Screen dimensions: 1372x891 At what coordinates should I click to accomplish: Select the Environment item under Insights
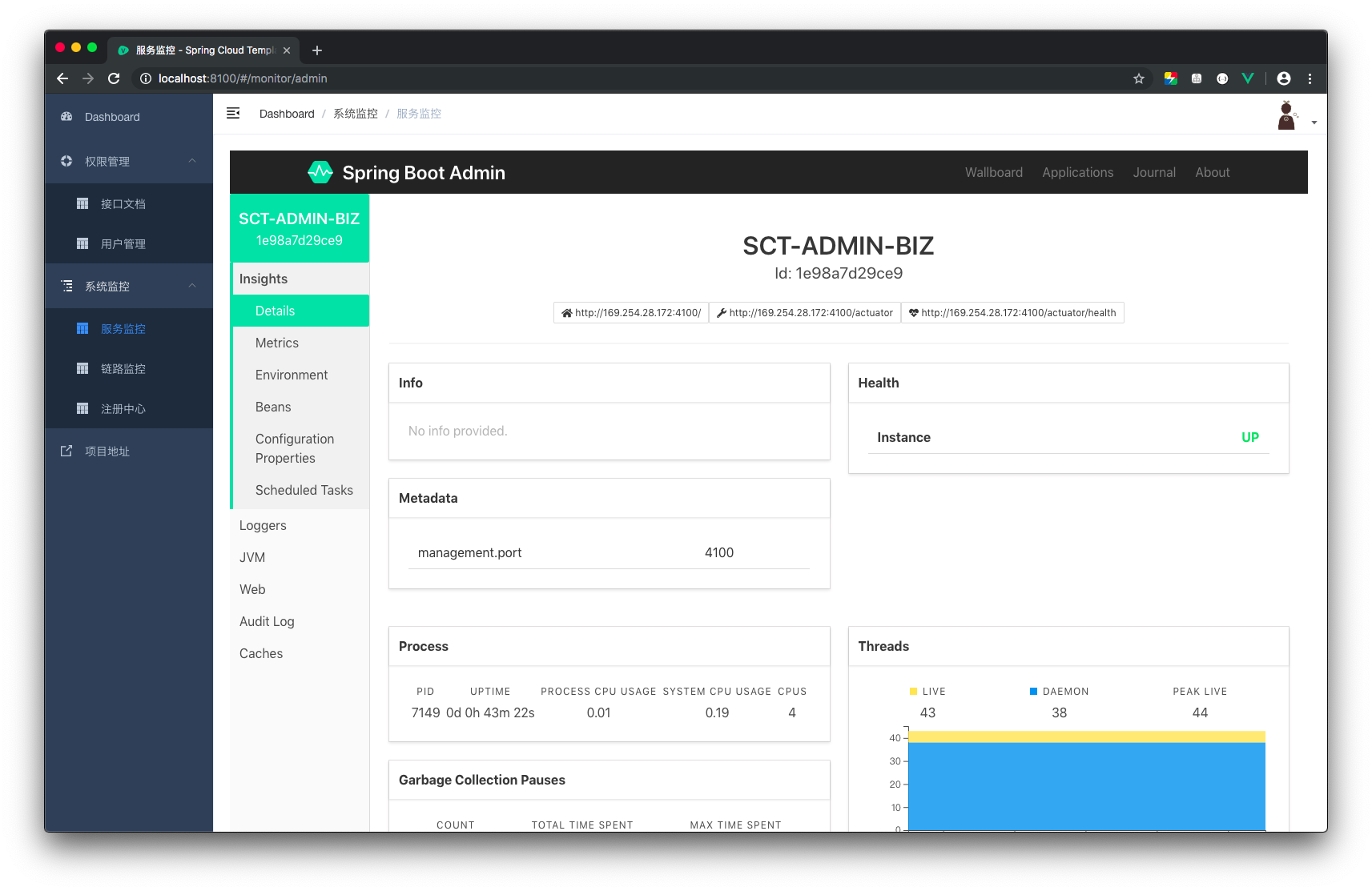[301, 375]
